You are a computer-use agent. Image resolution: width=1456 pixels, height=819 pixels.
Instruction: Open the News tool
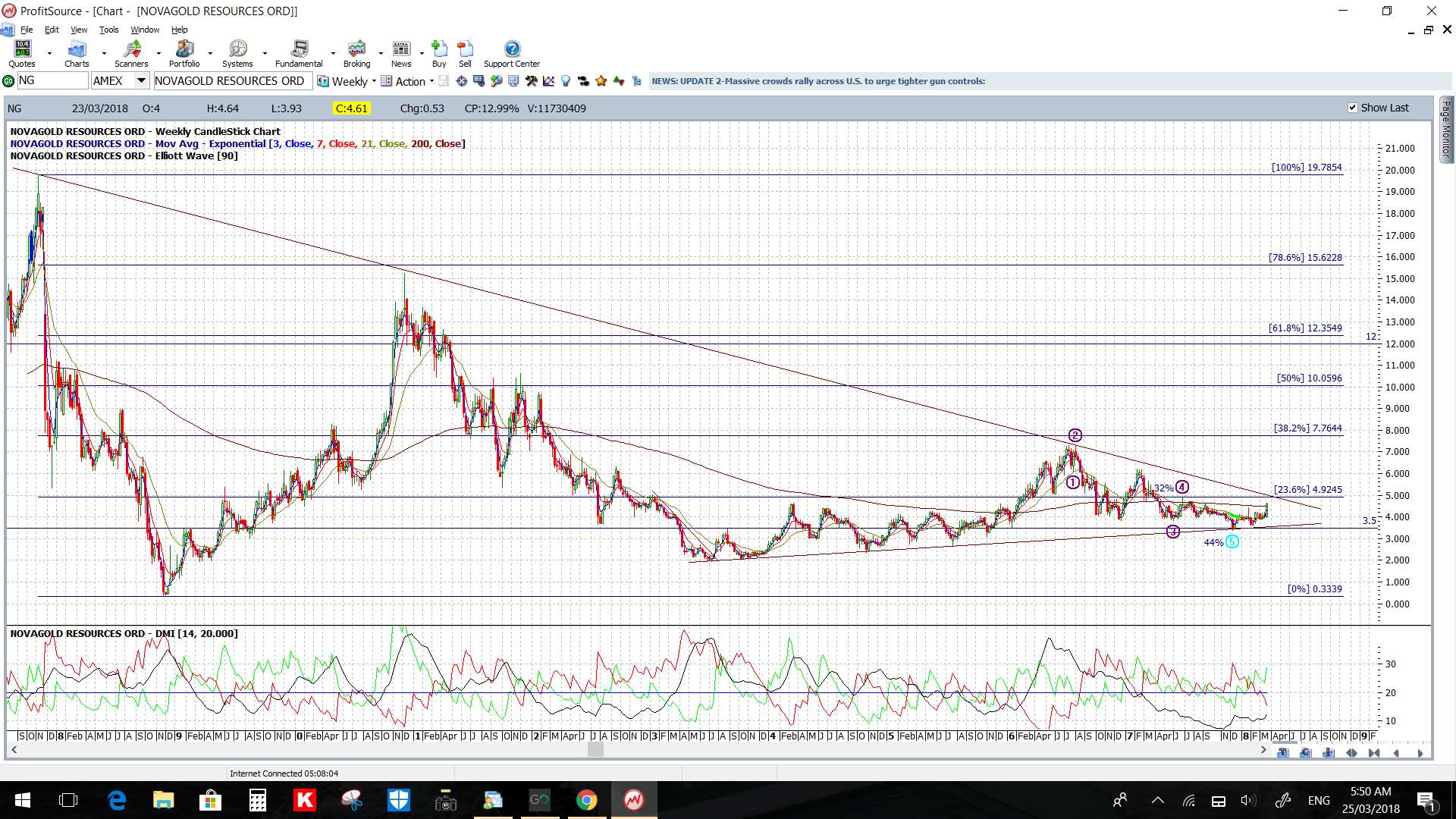(x=401, y=54)
